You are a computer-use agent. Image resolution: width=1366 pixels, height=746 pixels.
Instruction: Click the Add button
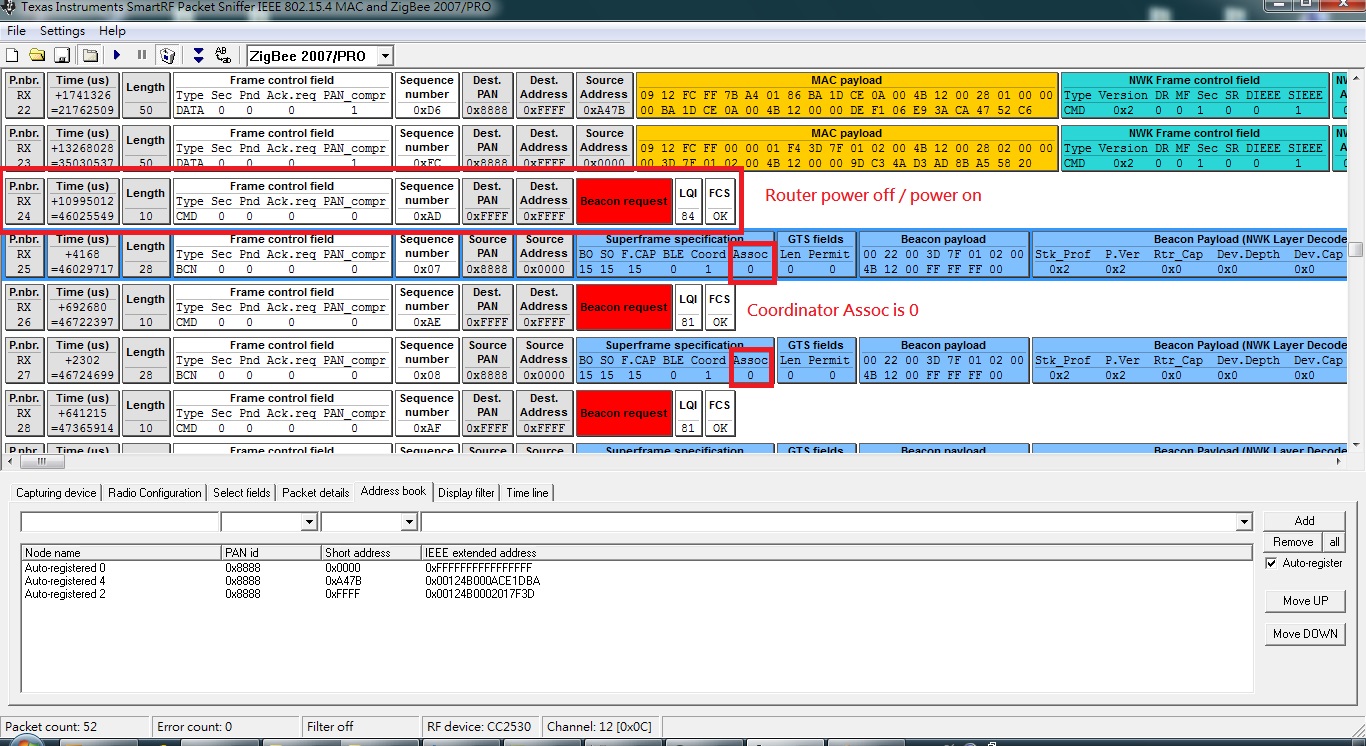[x=1304, y=521]
